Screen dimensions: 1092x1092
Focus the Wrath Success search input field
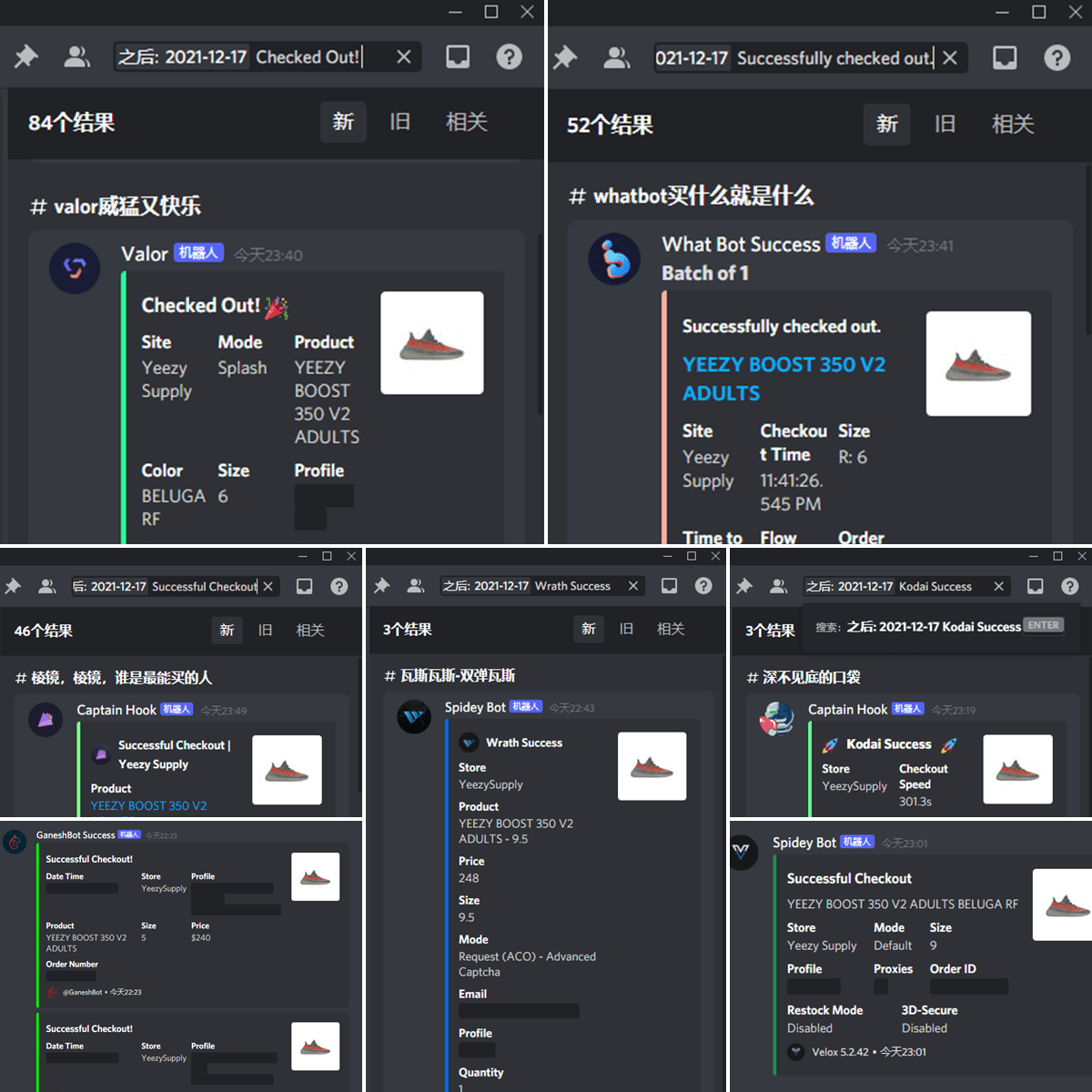(x=541, y=585)
